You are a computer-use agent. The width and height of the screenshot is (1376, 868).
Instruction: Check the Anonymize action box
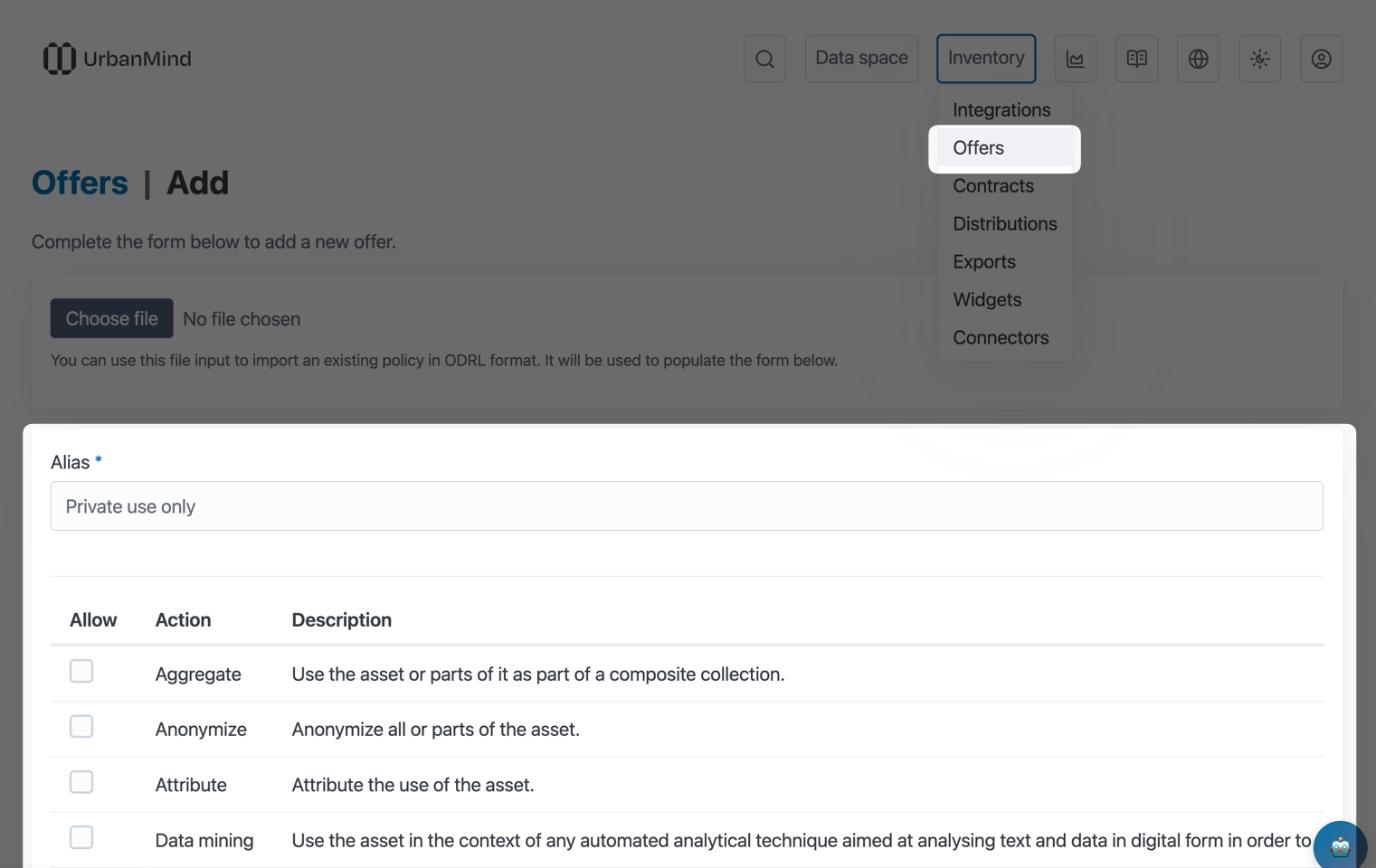tap(81, 726)
